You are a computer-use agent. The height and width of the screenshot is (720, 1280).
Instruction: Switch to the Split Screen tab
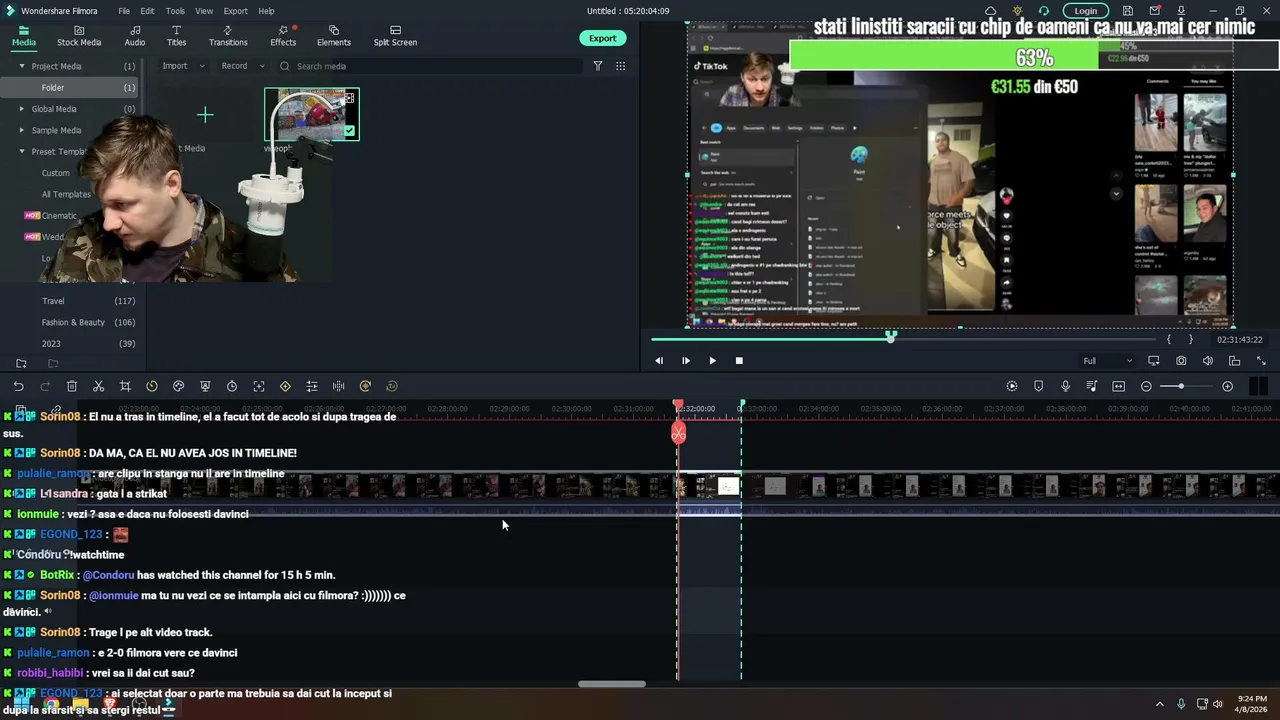click(x=395, y=36)
